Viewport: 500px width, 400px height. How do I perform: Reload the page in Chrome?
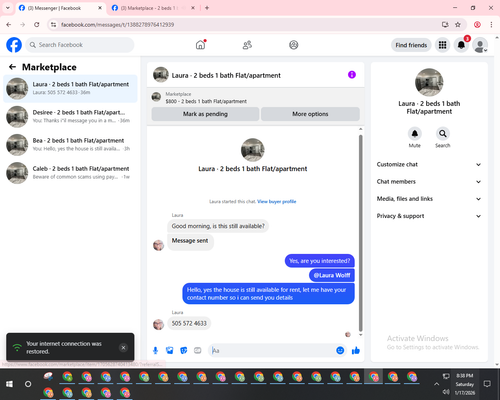(37, 24)
